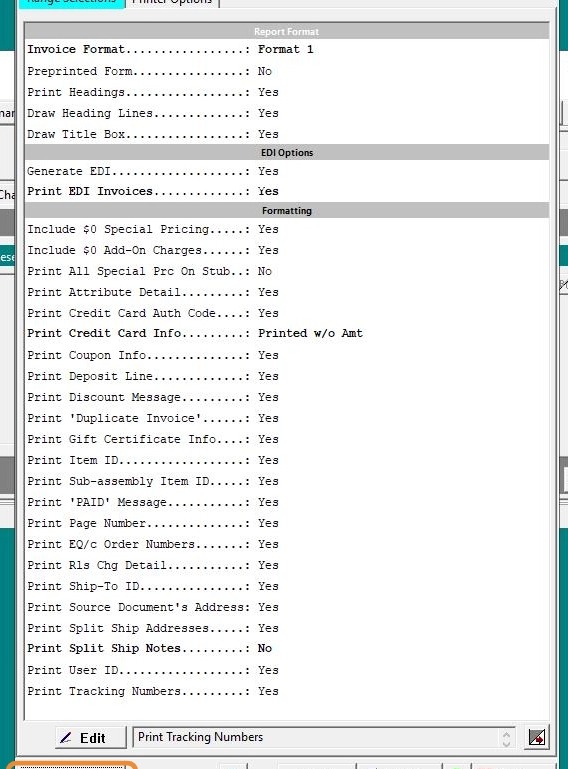The height and width of the screenshot is (769, 568).
Task: Click the EDI Options section header
Action: coord(287,153)
